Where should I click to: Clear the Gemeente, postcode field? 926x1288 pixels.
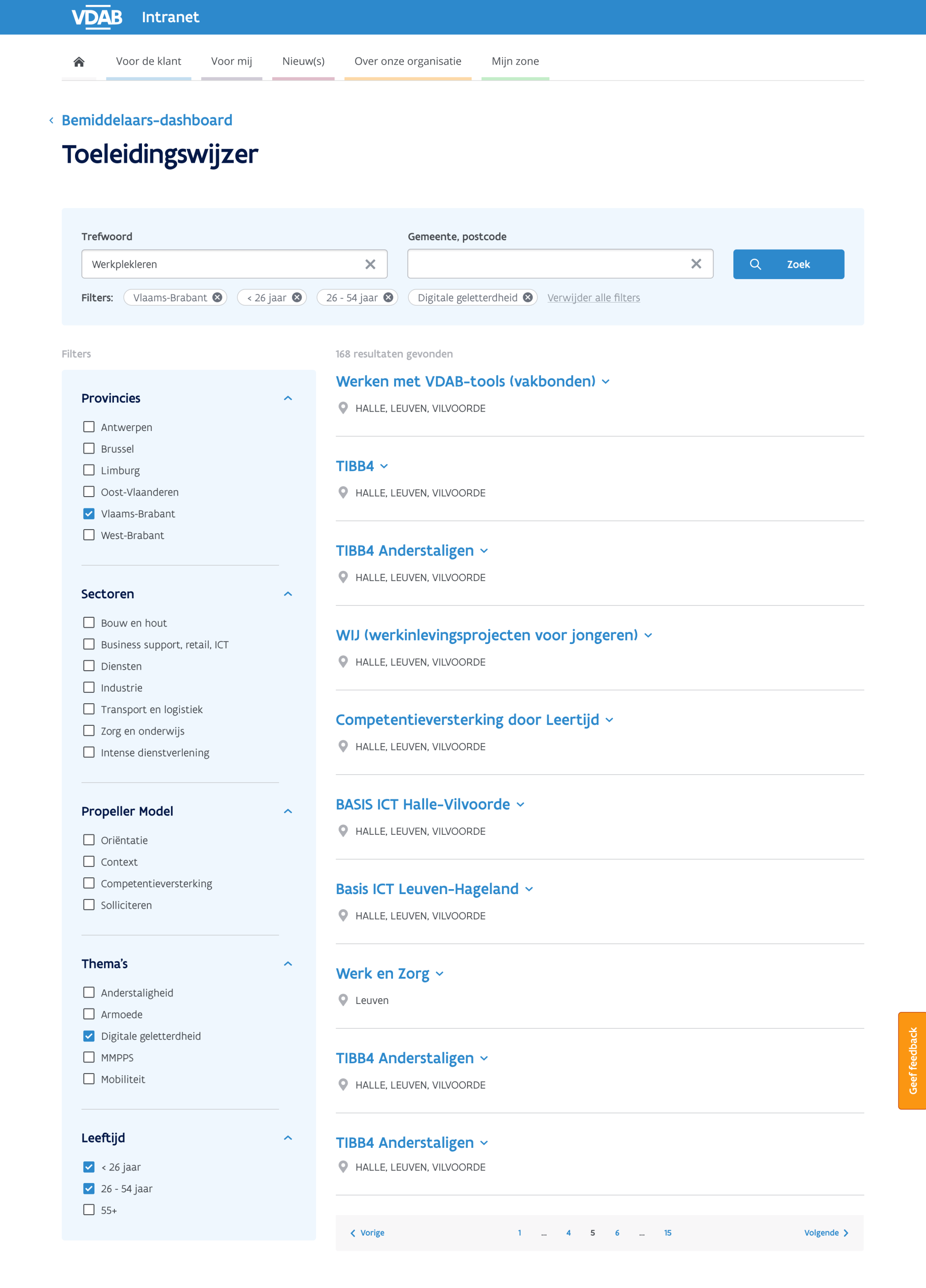[695, 264]
